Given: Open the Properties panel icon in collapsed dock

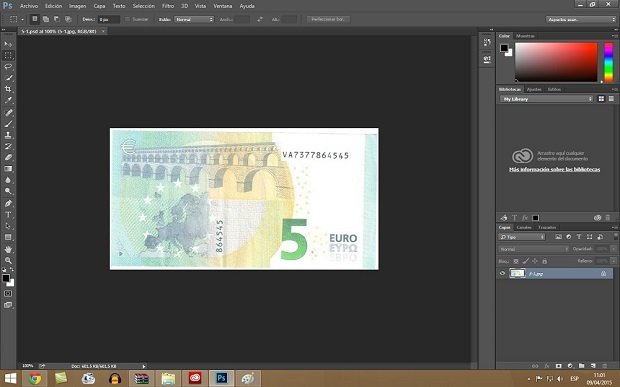Looking at the screenshot, I should pos(487,59).
